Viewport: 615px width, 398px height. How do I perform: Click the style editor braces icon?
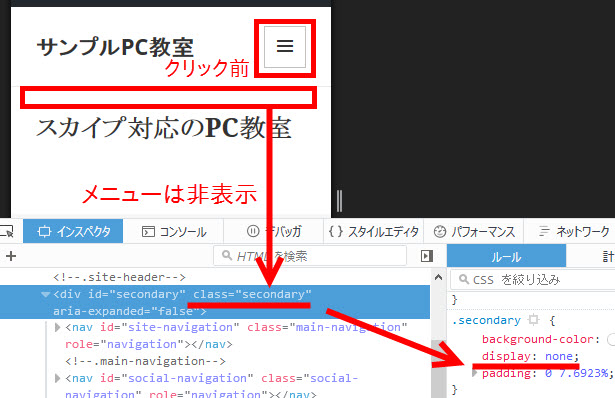coord(336,231)
